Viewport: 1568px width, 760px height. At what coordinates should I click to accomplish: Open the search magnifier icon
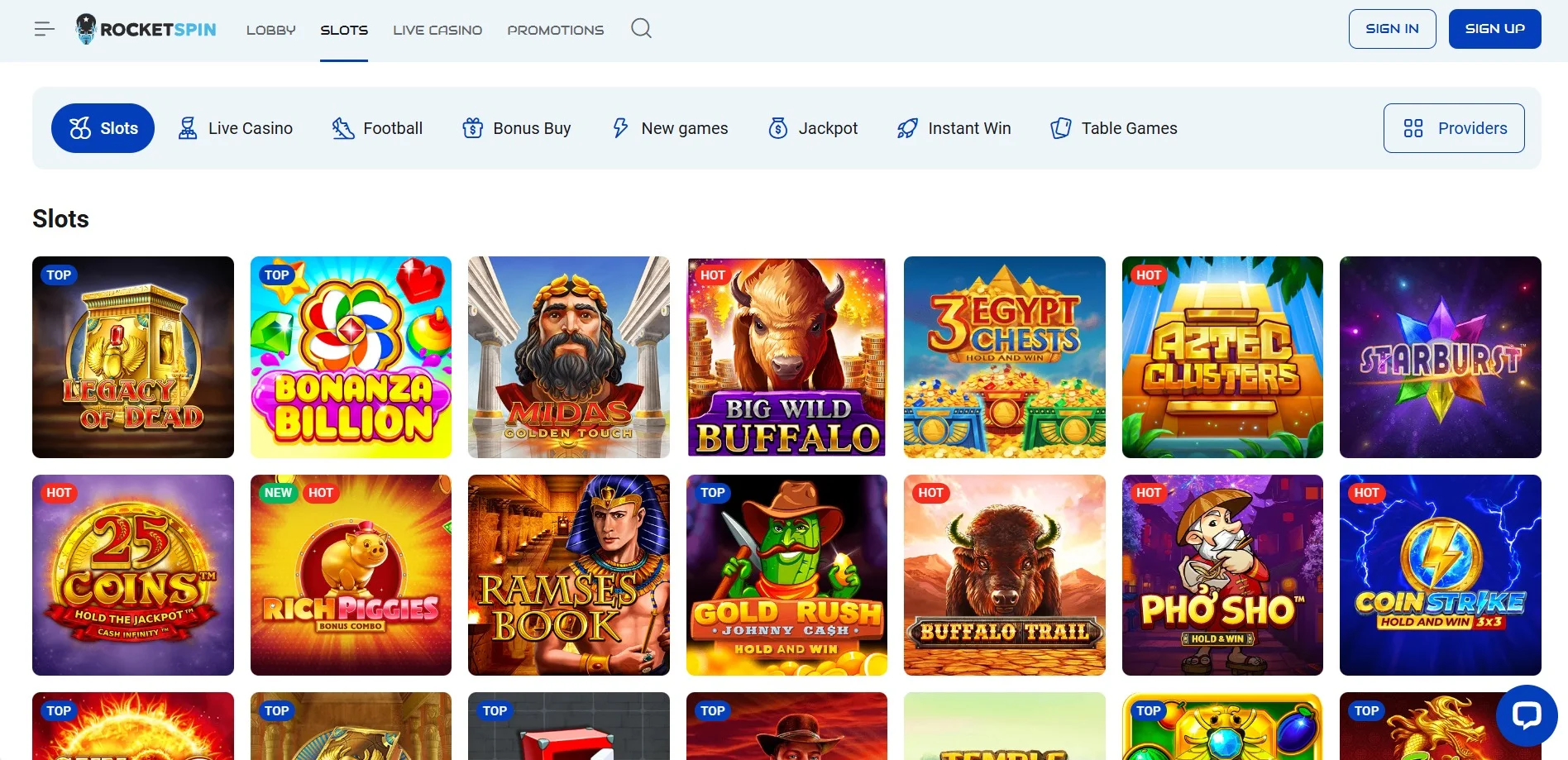641,29
